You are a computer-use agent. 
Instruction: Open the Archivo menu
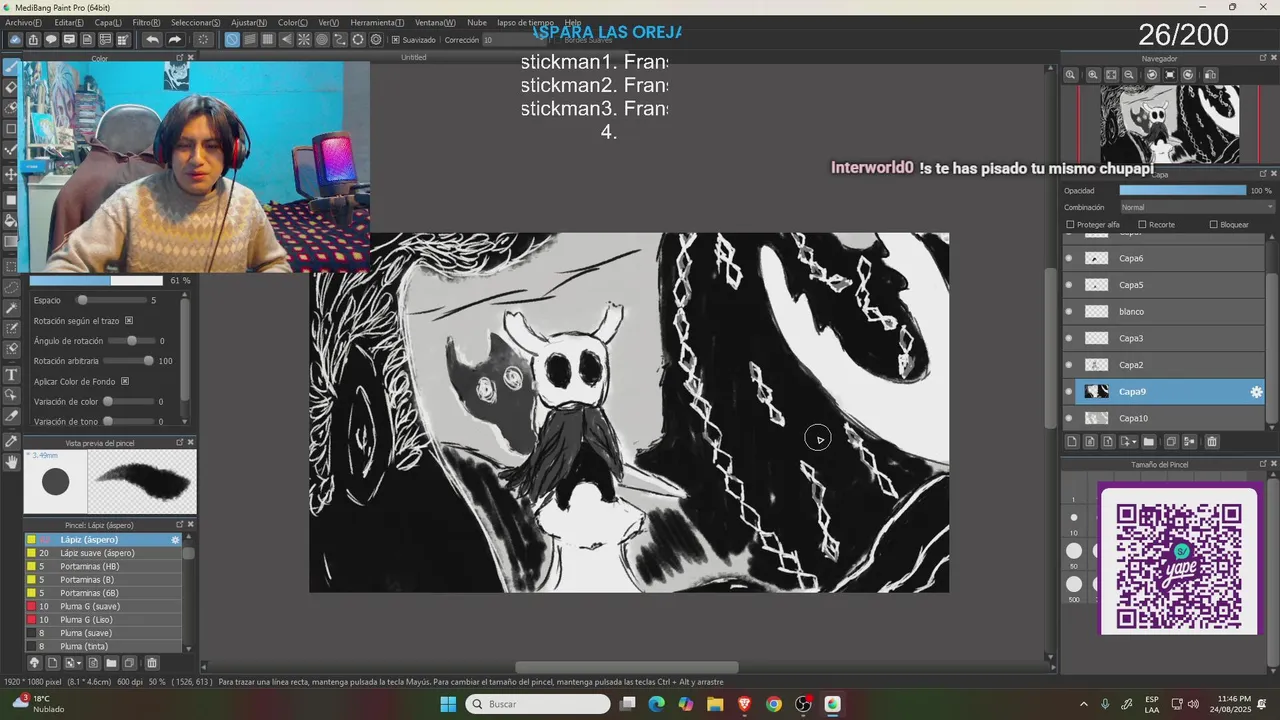click(x=23, y=22)
